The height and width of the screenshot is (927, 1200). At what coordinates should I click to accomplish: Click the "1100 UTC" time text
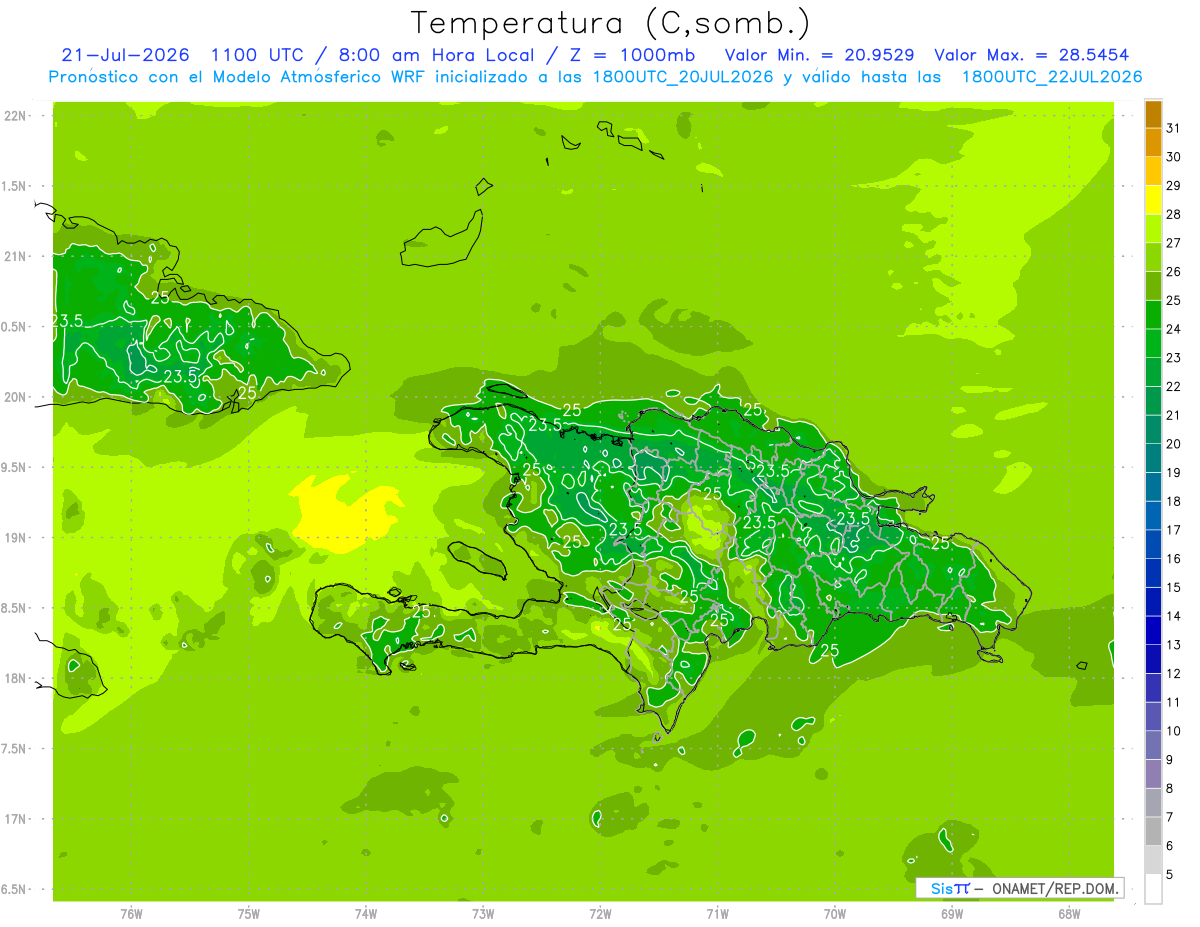[257, 55]
